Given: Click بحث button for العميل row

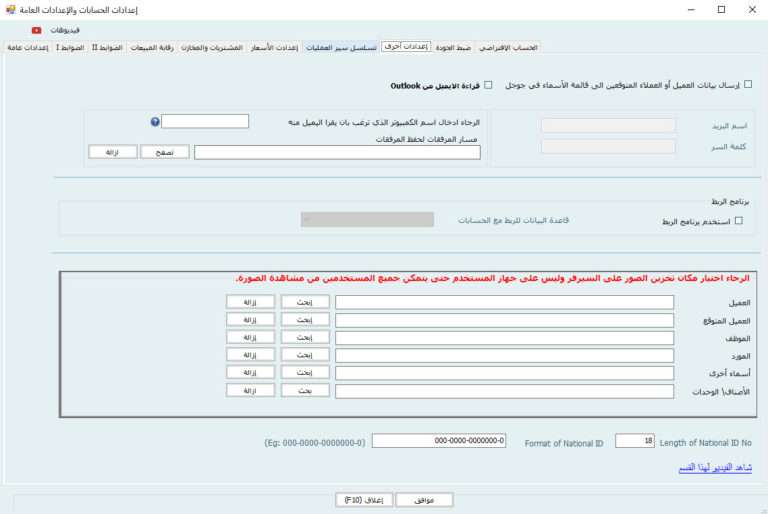Looking at the screenshot, I should 305,301.
